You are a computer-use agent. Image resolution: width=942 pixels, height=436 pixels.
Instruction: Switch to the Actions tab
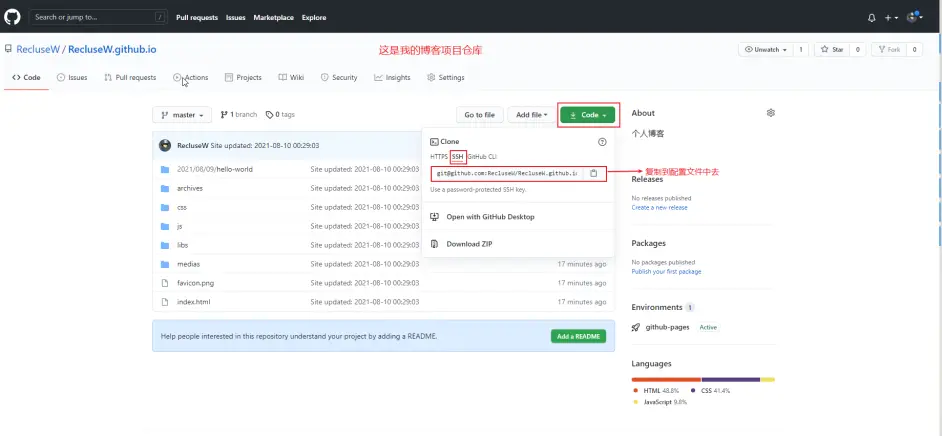tap(190, 77)
